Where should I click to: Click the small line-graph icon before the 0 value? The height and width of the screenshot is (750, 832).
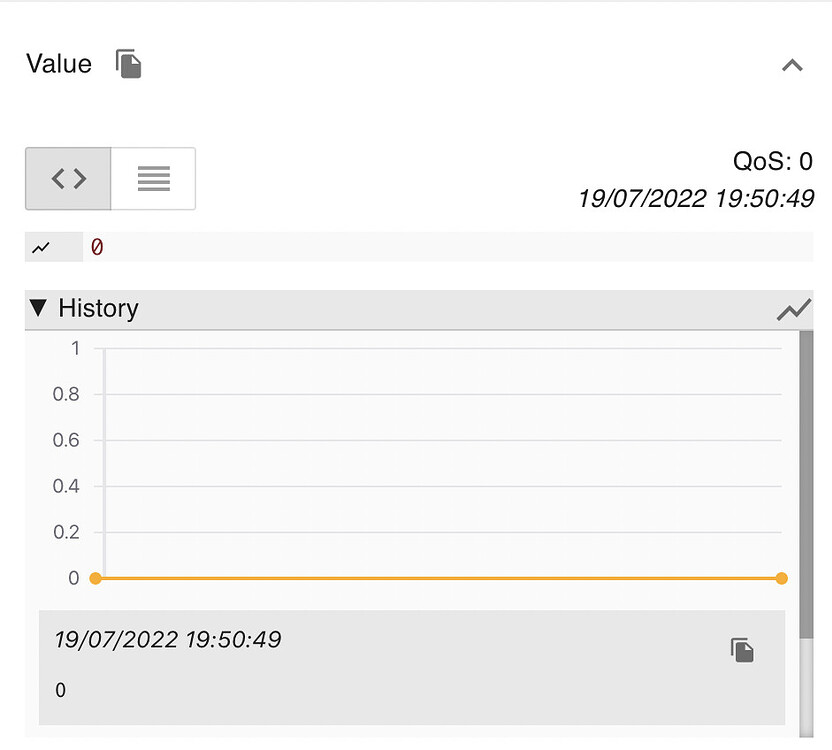pos(40,246)
